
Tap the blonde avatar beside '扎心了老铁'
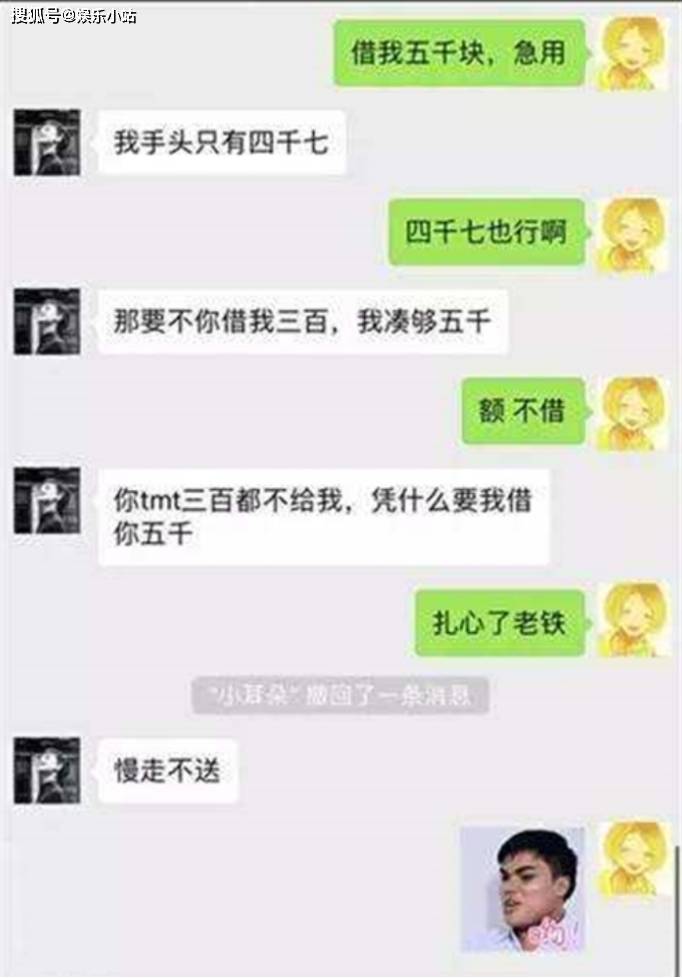[x=634, y=619]
